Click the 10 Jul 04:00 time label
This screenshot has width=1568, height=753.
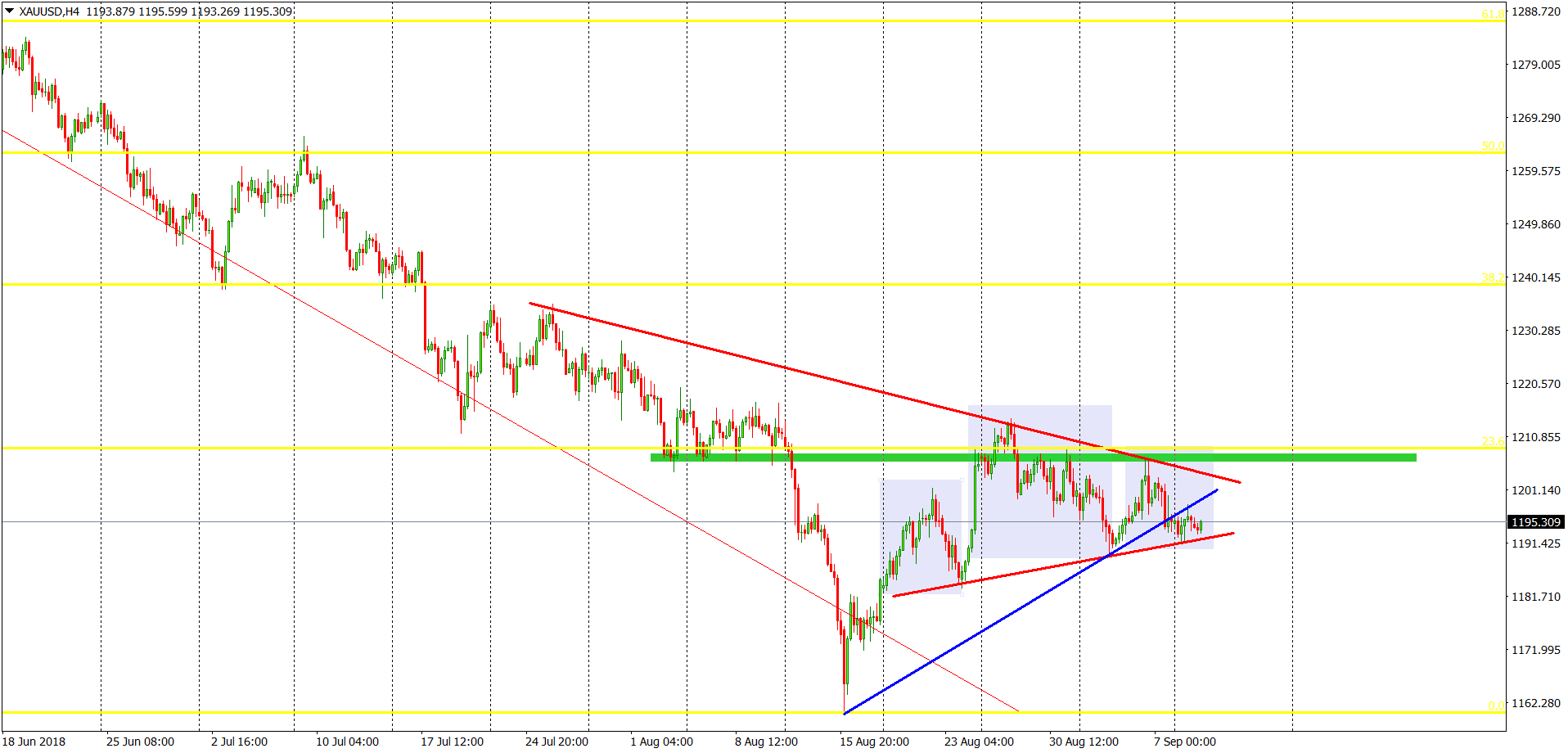pyautogui.click(x=347, y=742)
